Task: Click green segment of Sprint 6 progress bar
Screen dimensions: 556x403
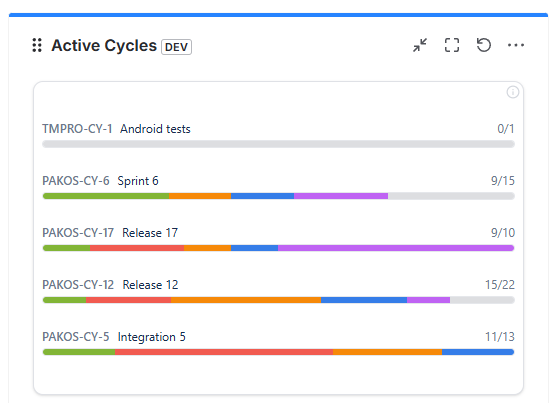Action: point(106,196)
